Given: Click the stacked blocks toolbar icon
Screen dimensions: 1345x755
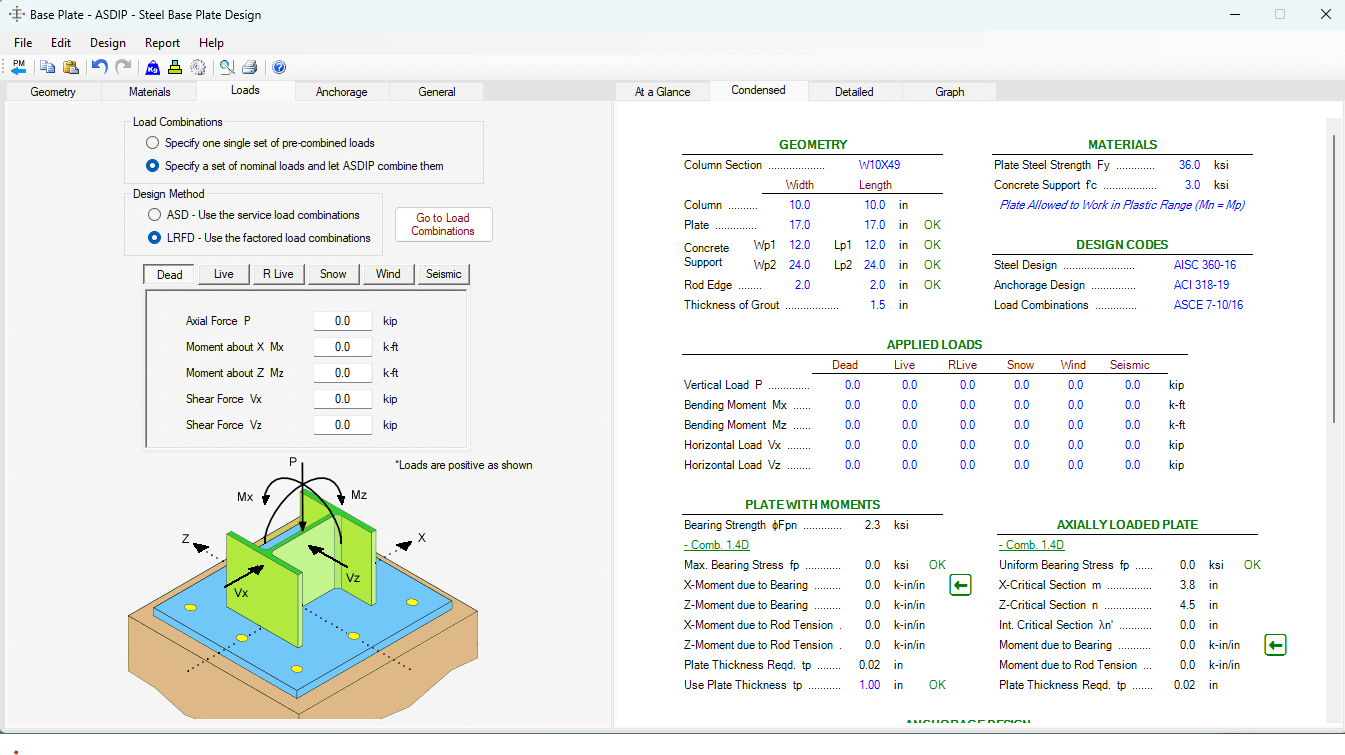Looking at the screenshot, I should tap(175, 67).
